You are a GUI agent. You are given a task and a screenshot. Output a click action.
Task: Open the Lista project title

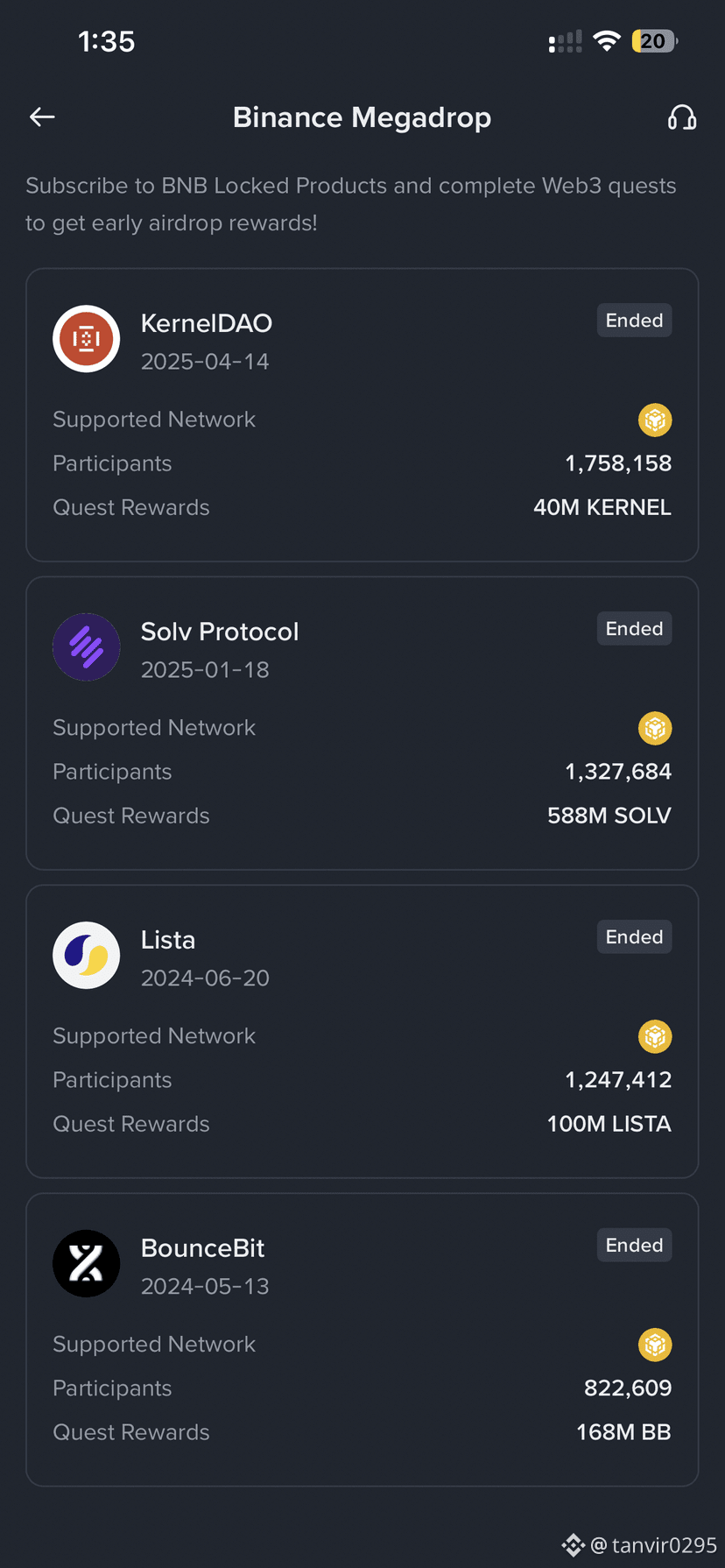pos(168,940)
